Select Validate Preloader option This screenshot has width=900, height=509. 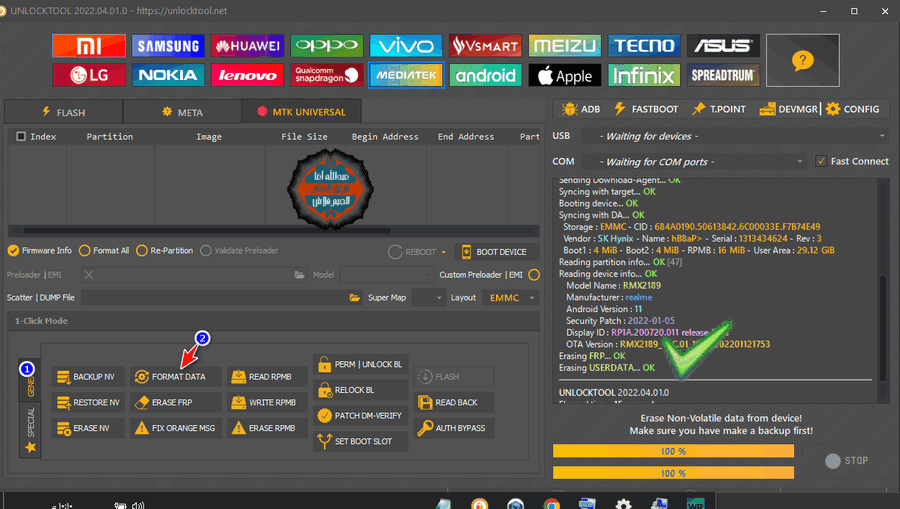tap(239, 251)
